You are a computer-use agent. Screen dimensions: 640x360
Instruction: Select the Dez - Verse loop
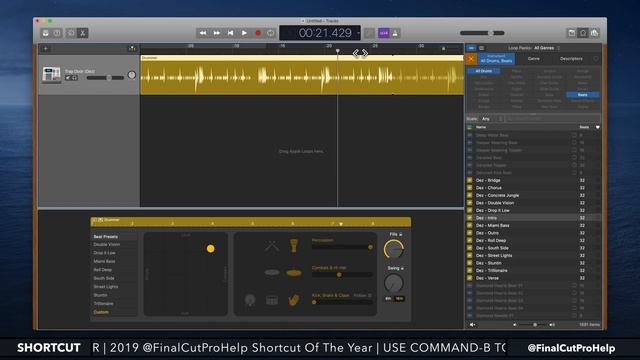[533, 278]
